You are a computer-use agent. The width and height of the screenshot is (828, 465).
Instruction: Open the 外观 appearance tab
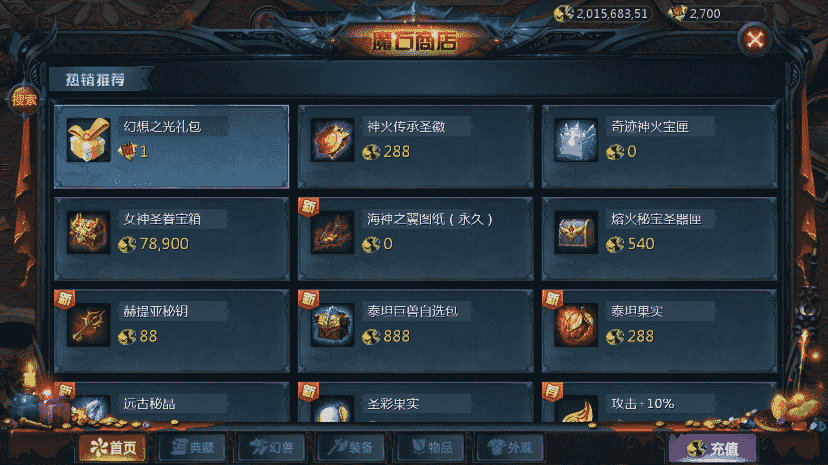510,448
